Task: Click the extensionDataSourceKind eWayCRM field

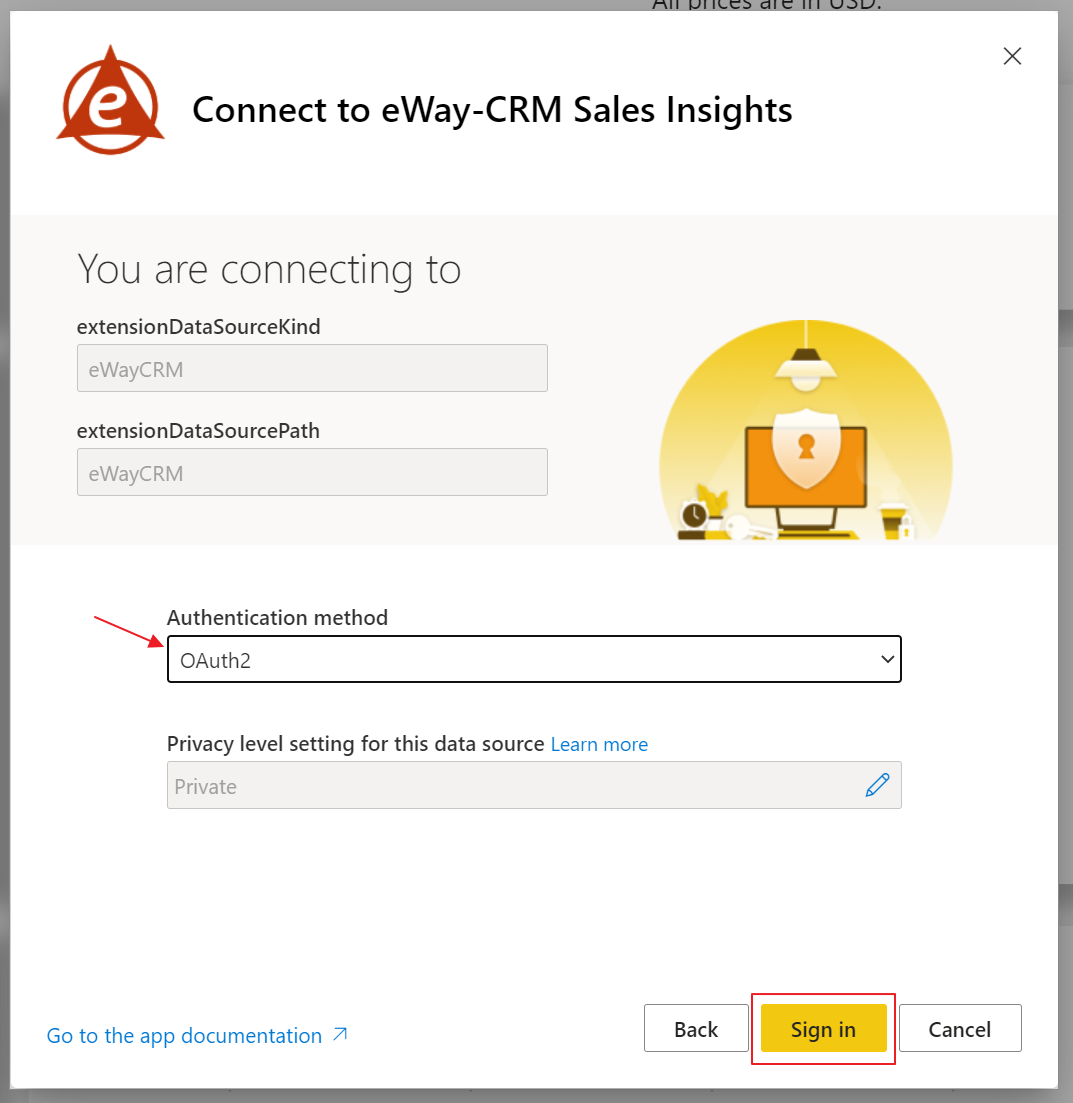Action: point(312,368)
